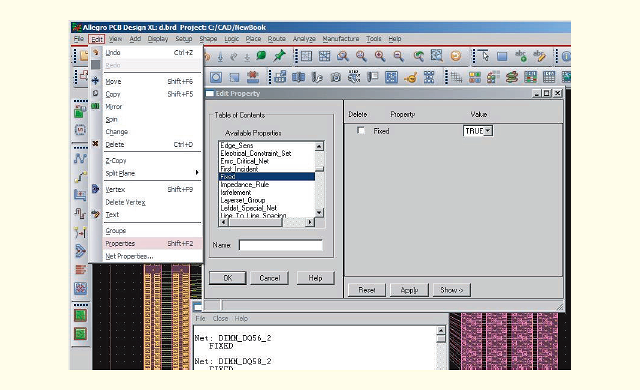Click the Move icon beside Move menu entry
Viewport: 640px width, 390px height.
tap(95, 81)
